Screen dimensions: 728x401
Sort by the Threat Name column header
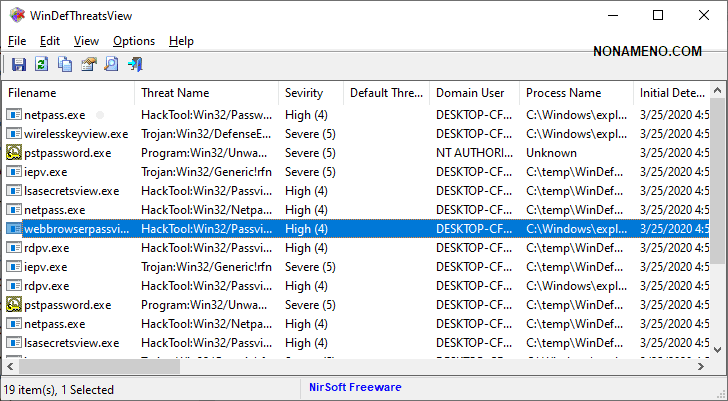pos(175,93)
